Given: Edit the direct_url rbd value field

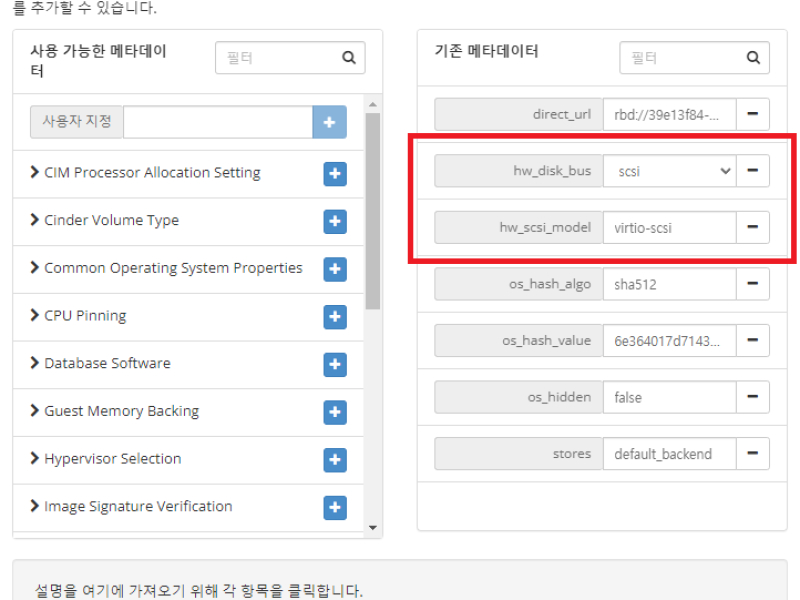Looking at the screenshot, I should (669, 114).
